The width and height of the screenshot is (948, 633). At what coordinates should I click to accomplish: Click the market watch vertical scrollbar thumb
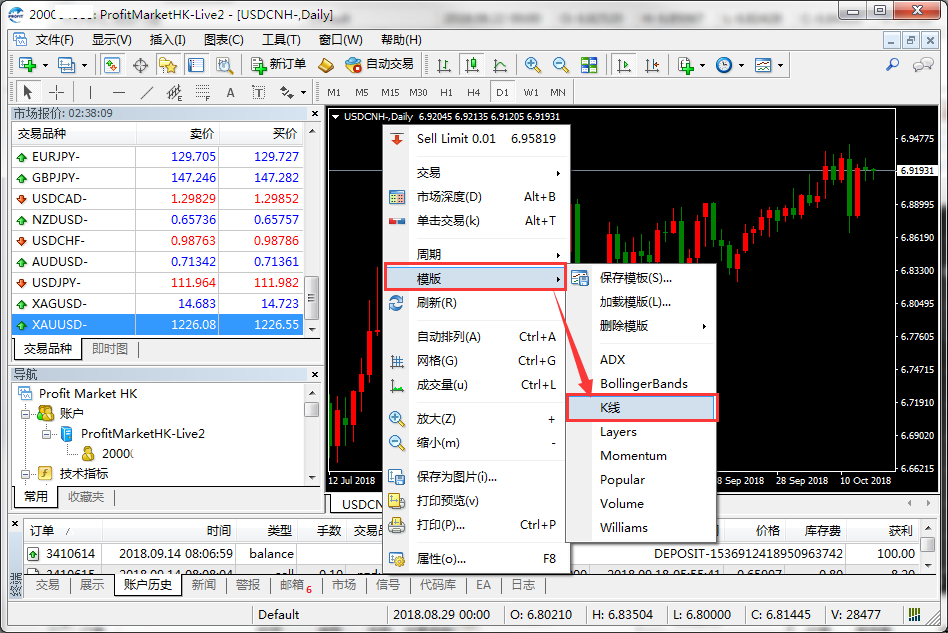coord(311,297)
